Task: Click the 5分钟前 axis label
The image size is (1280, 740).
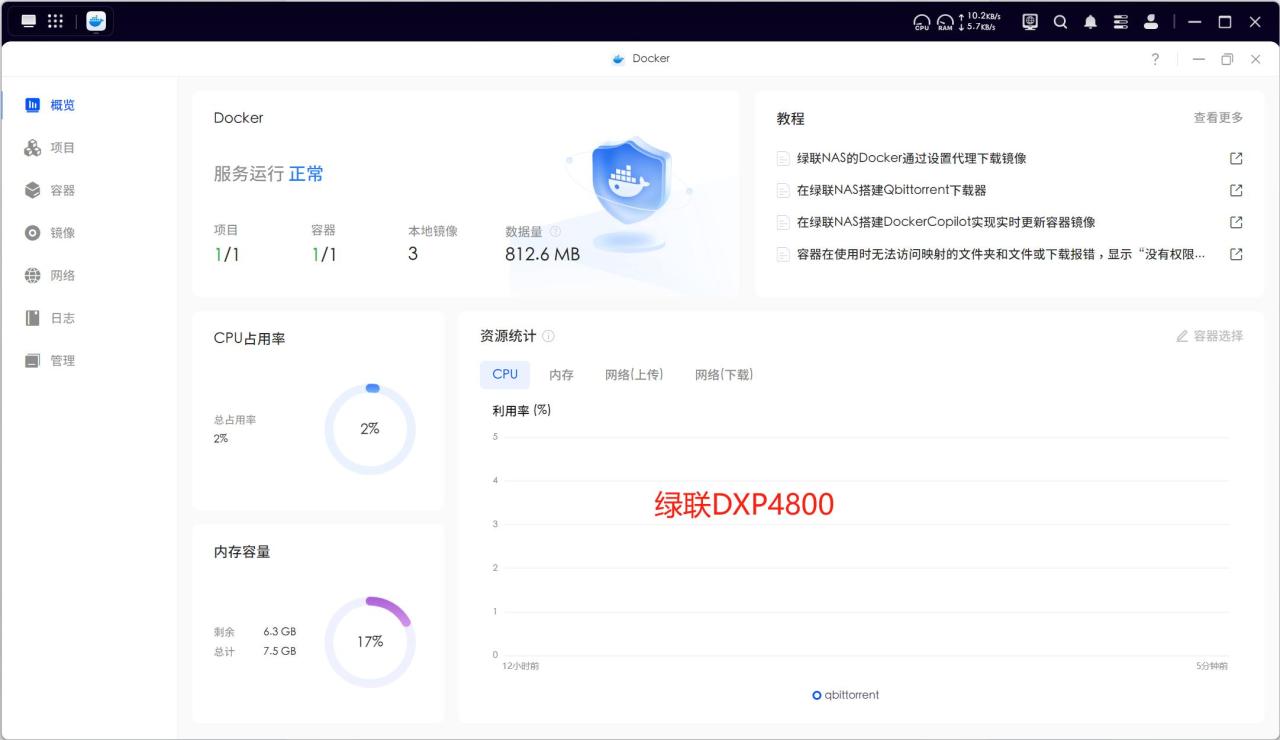Action: (1212, 666)
